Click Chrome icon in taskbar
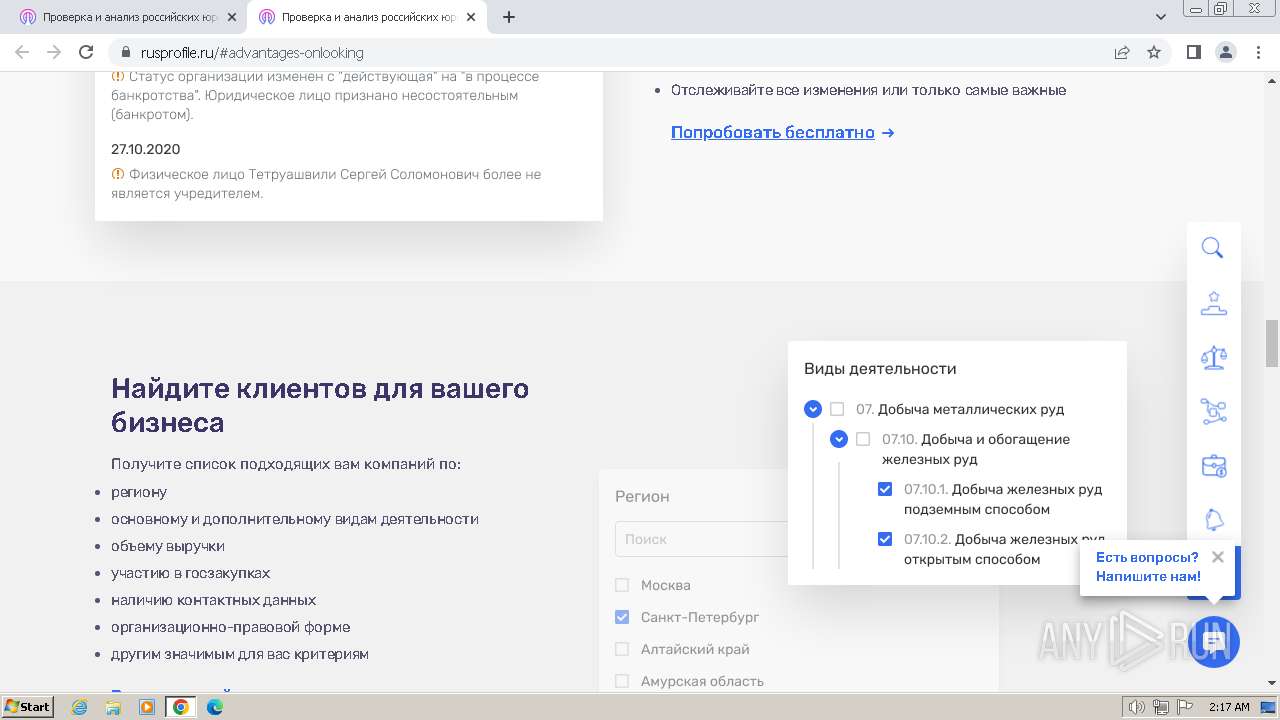1280x720 pixels. (x=181, y=706)
